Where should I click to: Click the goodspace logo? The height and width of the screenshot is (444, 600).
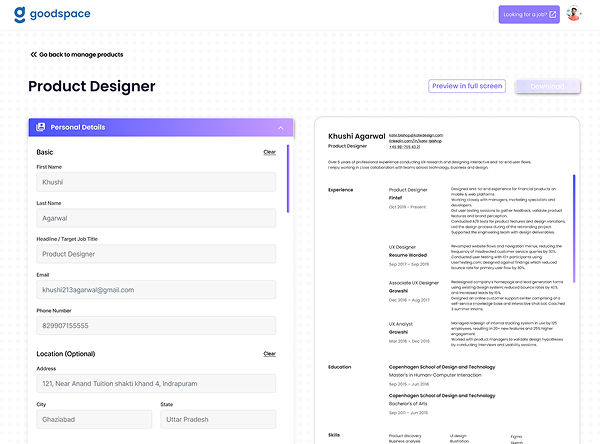point(52,15)
